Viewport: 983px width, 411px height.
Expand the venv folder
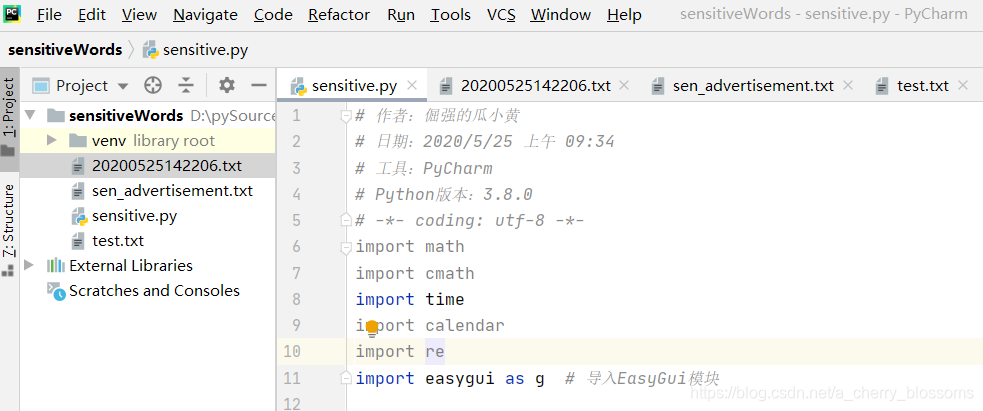[52, 141]
